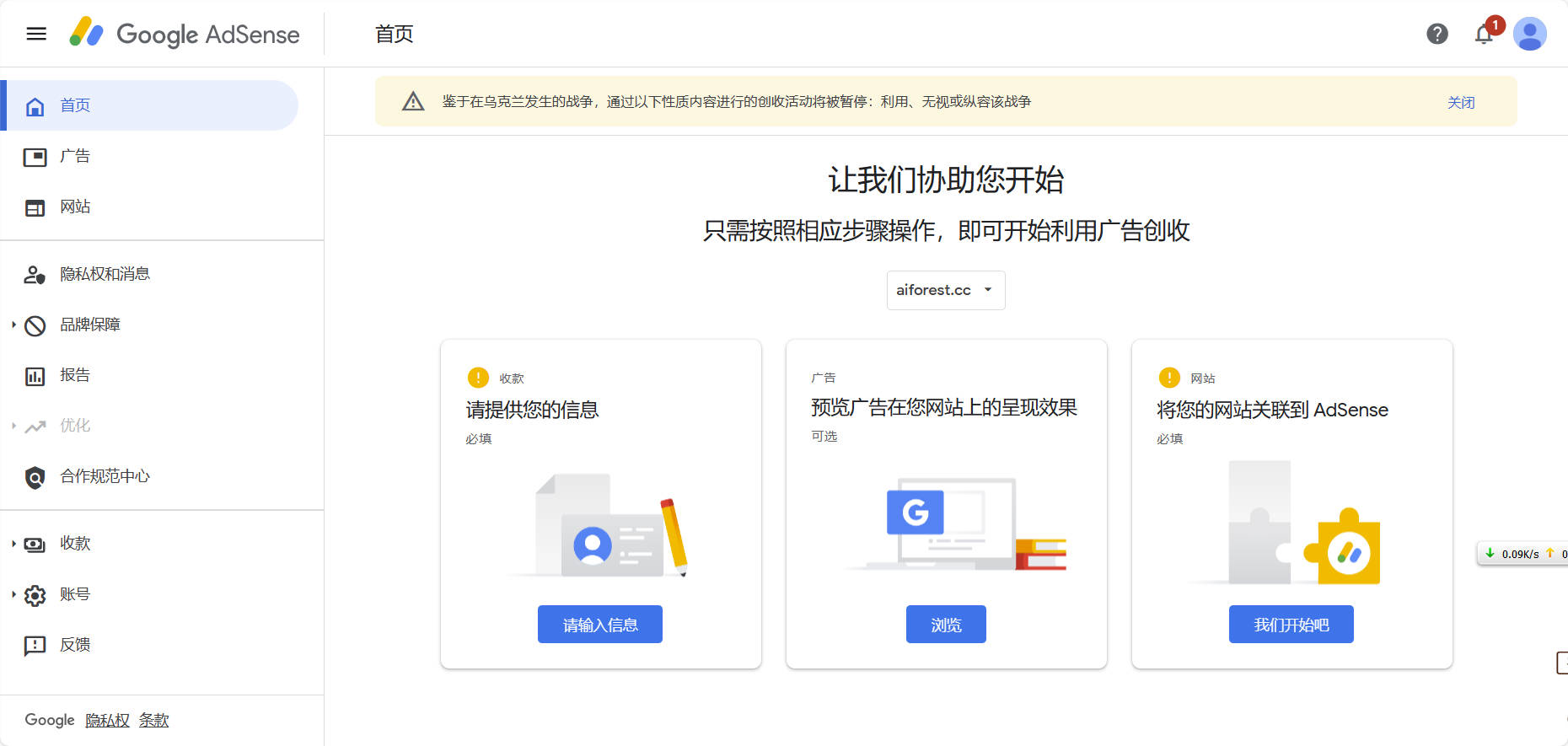Click the Google footer logo text
Image resolution: width=1568 pixels, height=746 pixels.
[x=50, y=720]
